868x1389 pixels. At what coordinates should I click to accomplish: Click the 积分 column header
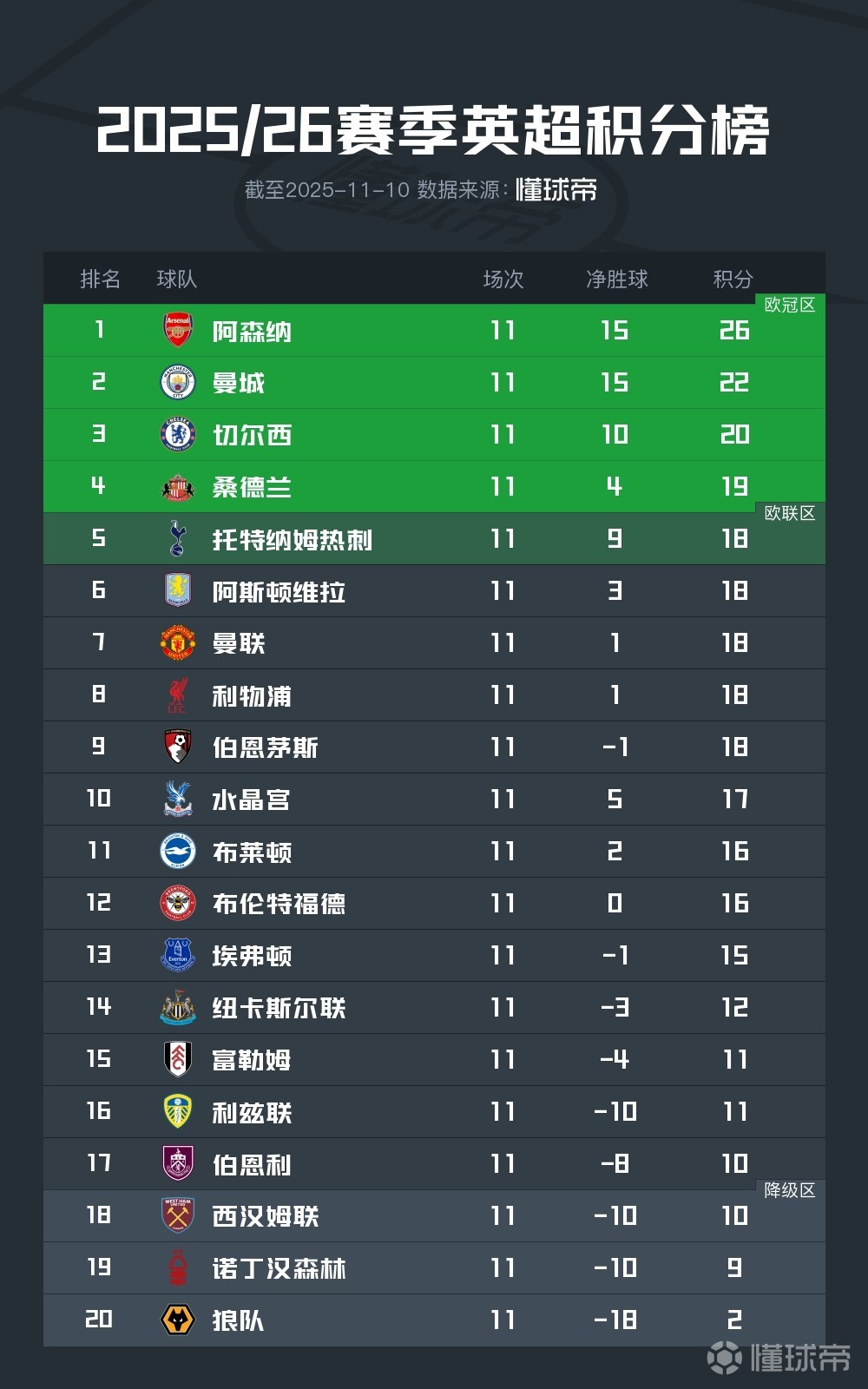click(x=733, y=279)
